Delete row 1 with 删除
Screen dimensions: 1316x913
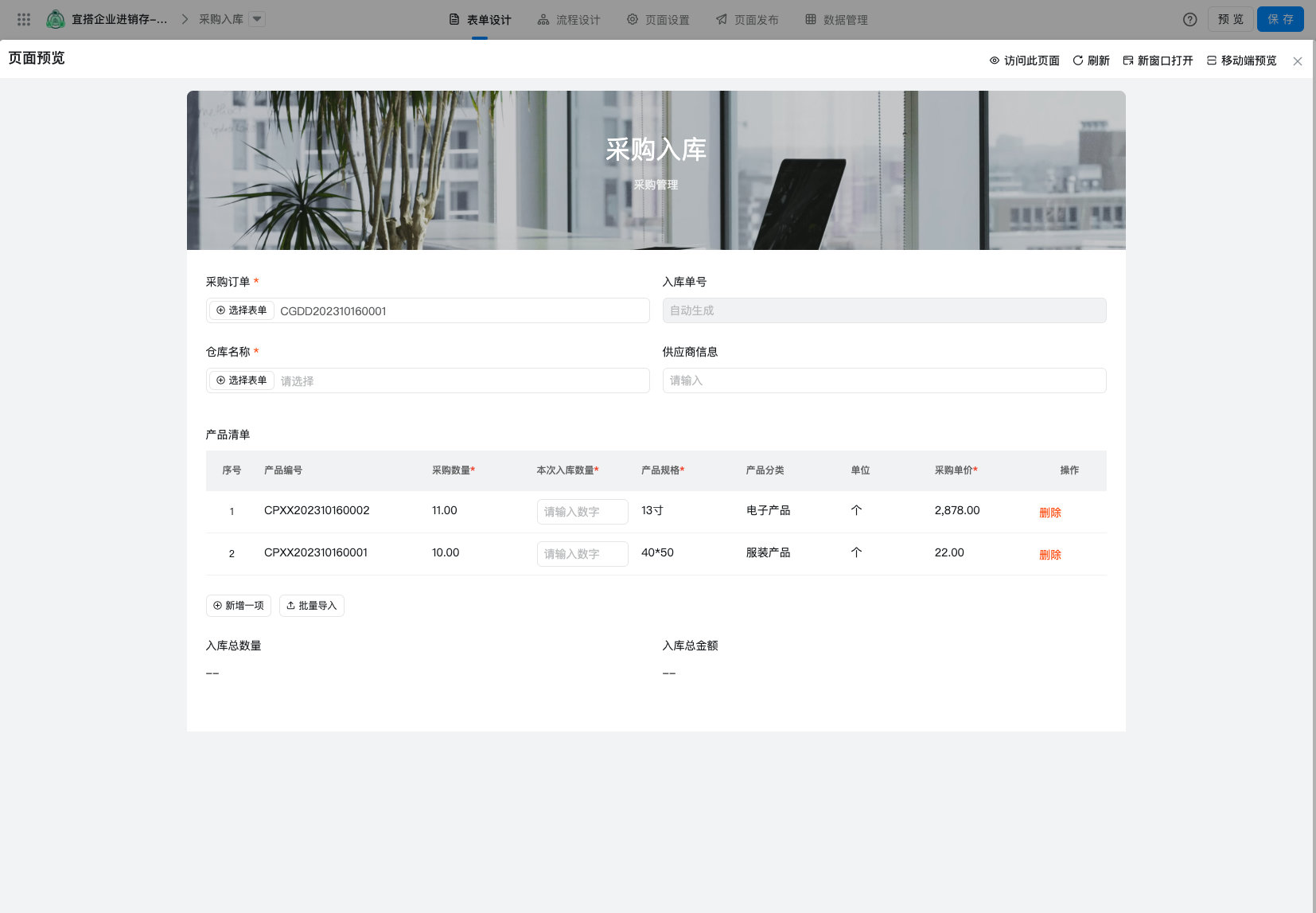pos(1050,513)
